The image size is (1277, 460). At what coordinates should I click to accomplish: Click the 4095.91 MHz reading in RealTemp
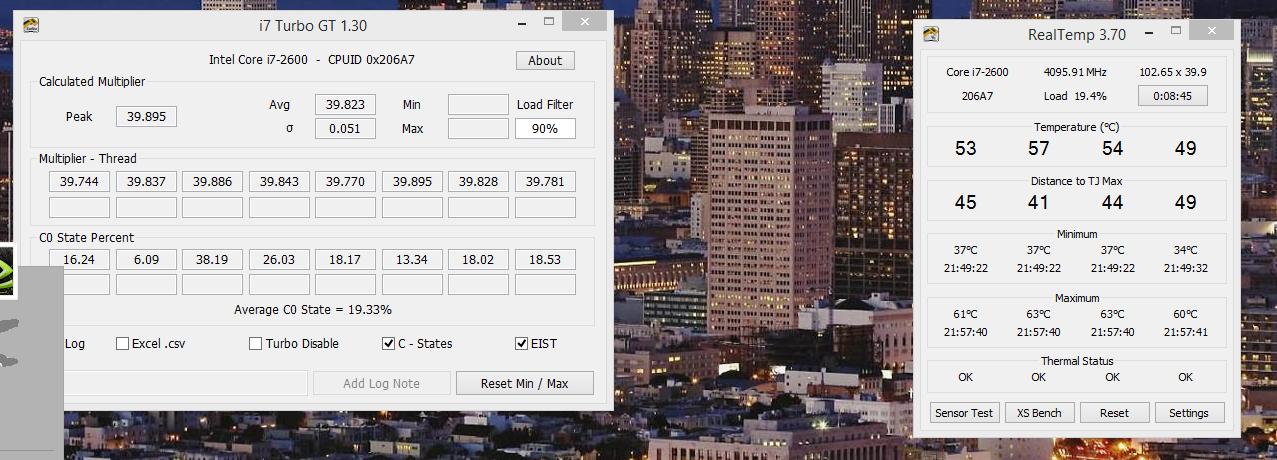[x=1075, y=72]
